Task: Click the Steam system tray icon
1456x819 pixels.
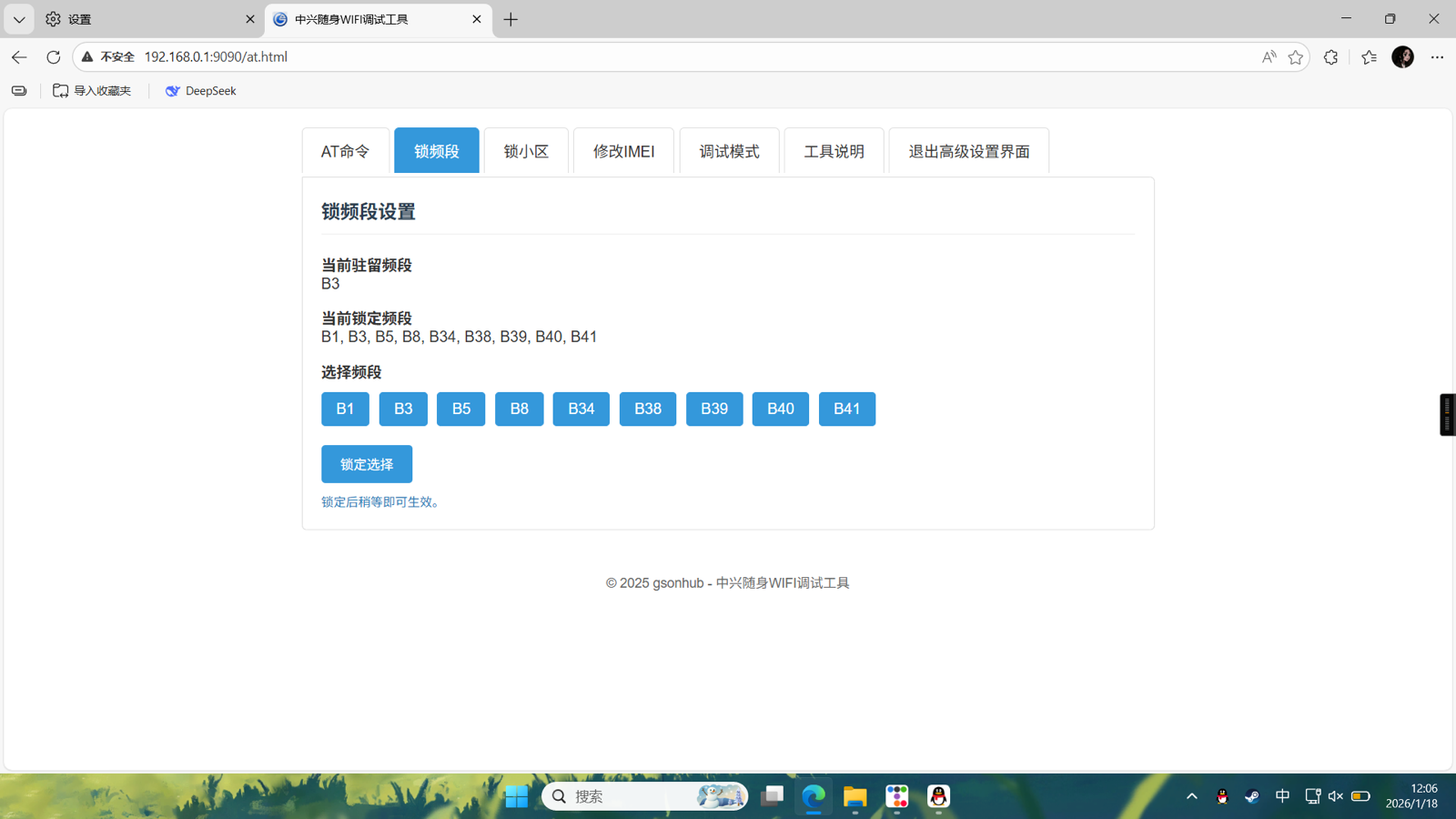Action: coord(1252,797)
